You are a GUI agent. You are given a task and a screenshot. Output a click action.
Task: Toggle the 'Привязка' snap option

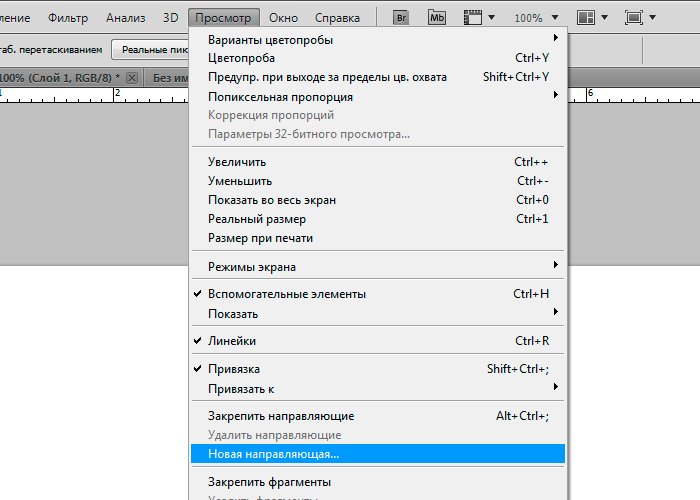point(234,369)
